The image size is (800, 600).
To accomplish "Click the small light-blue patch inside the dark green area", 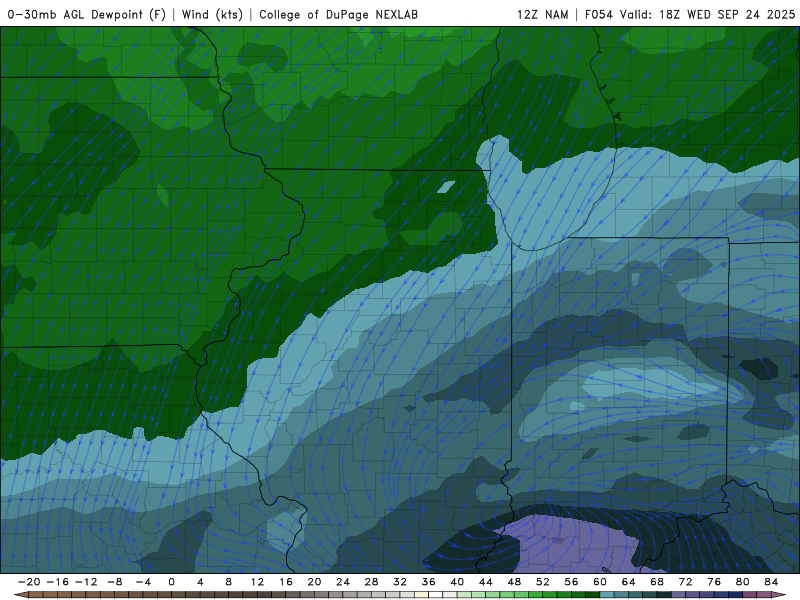I will click(x=446, y=187).
